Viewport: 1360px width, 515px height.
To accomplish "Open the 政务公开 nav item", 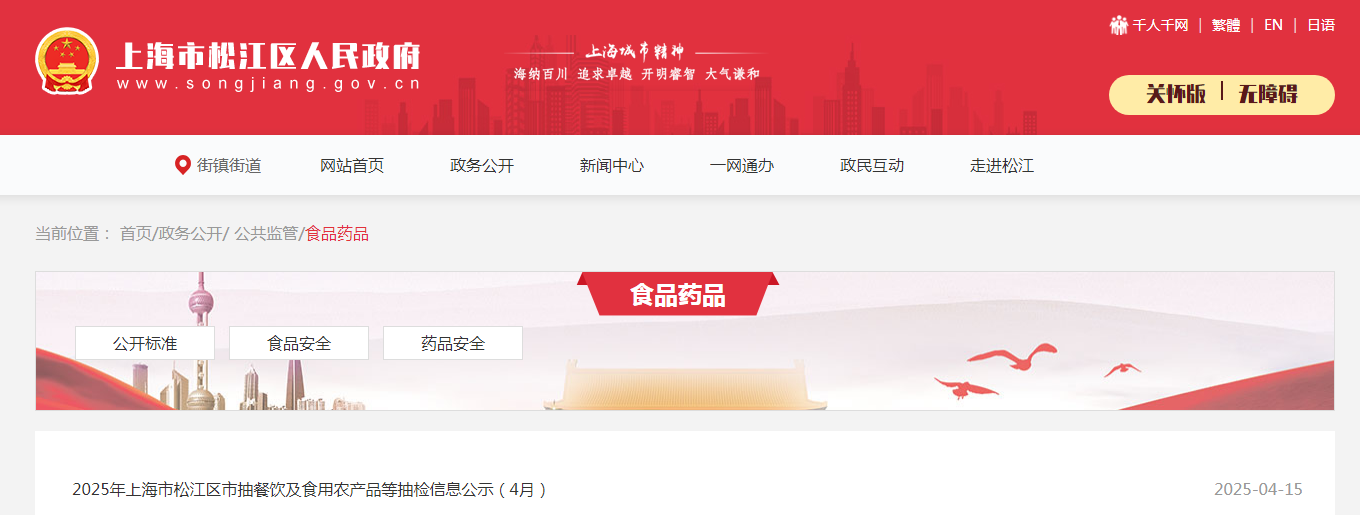I will coord(482,166).
